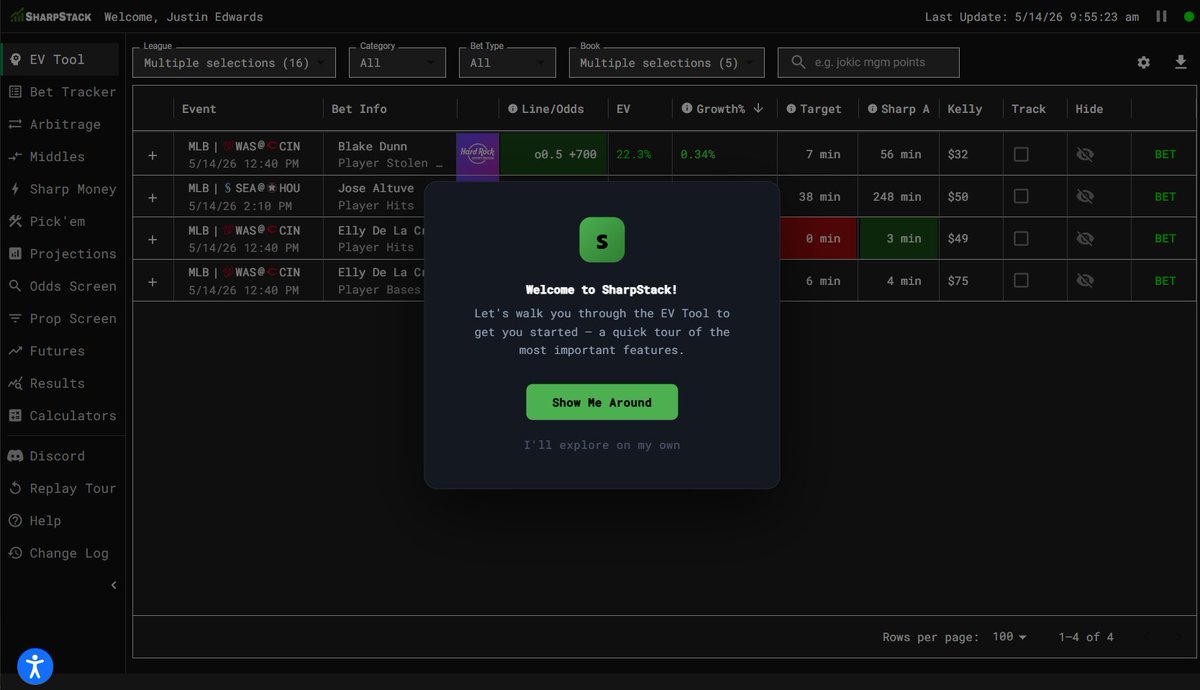Open EV Tool in the sidebar
Screen dimensions: 1200x690
60,59
